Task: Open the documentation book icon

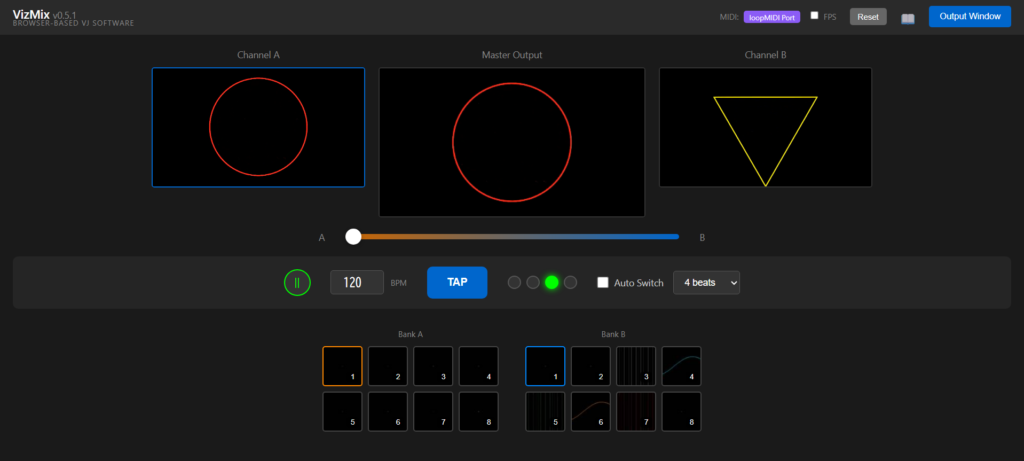Action: pyautogui.click(x=908, y=18)
